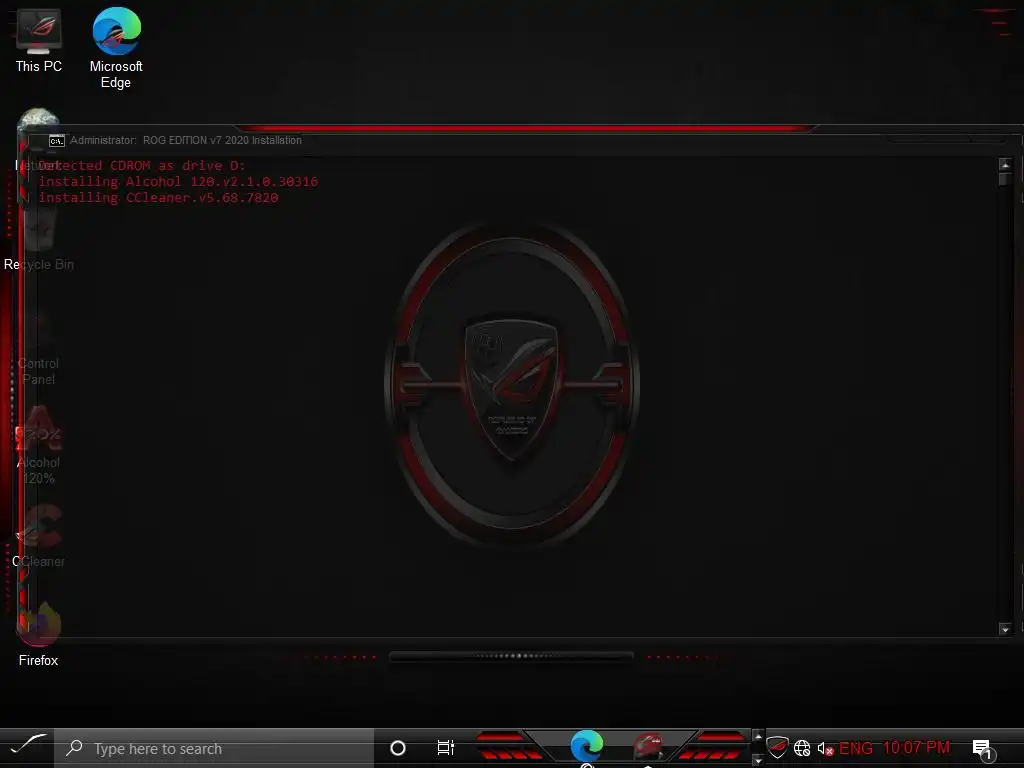Open the clock showing 10:07 PM
The image size is (1024, 768).
(x=916, y=748)
